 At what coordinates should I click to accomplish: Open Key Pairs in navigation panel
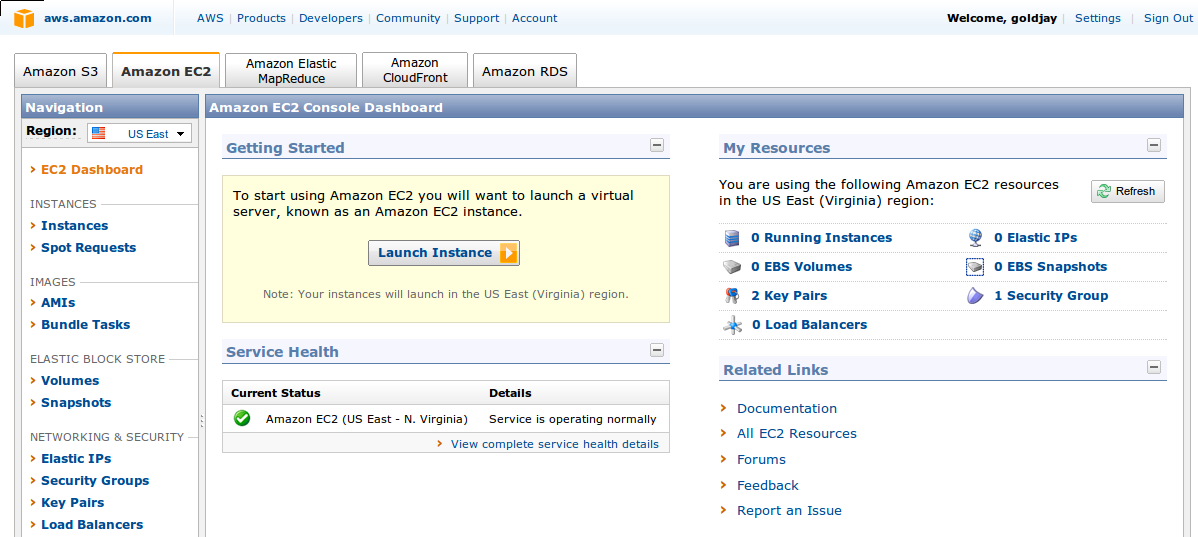pos(73,503)
